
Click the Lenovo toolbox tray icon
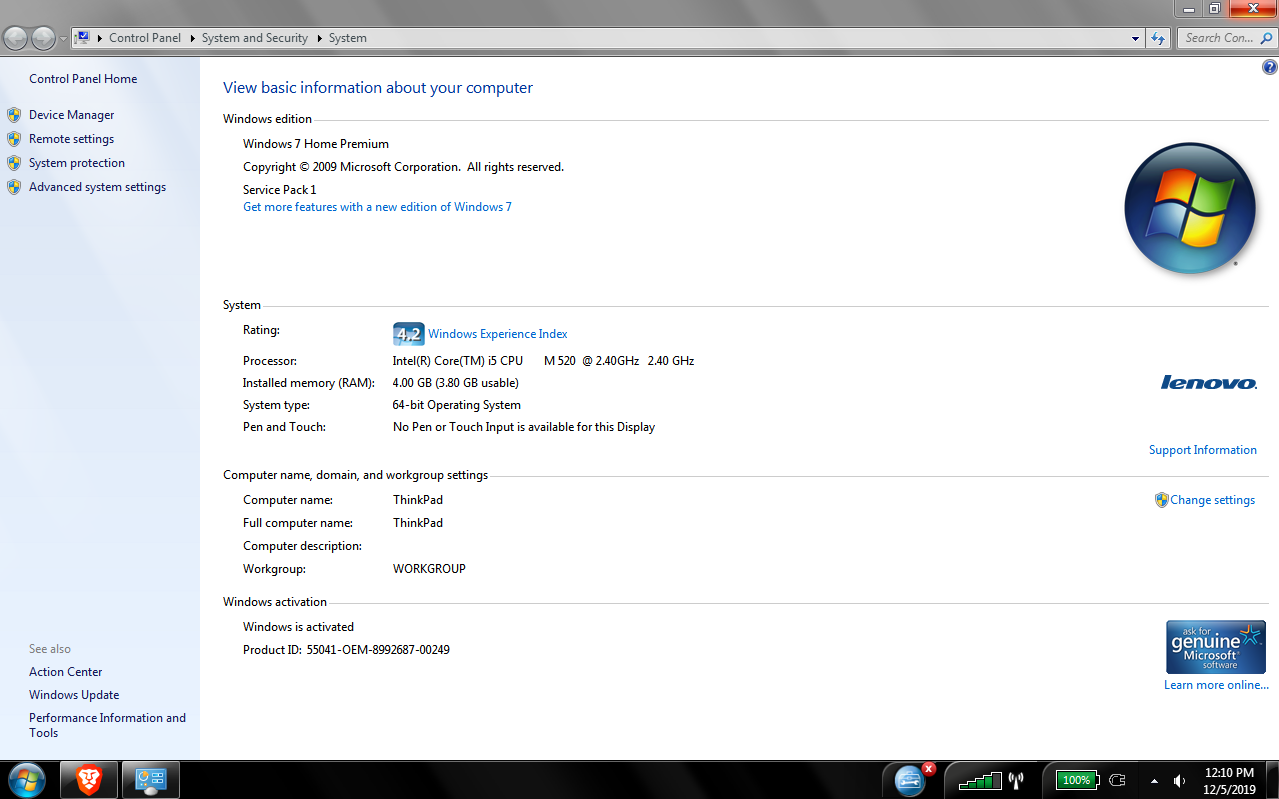(x=911, y=780)
